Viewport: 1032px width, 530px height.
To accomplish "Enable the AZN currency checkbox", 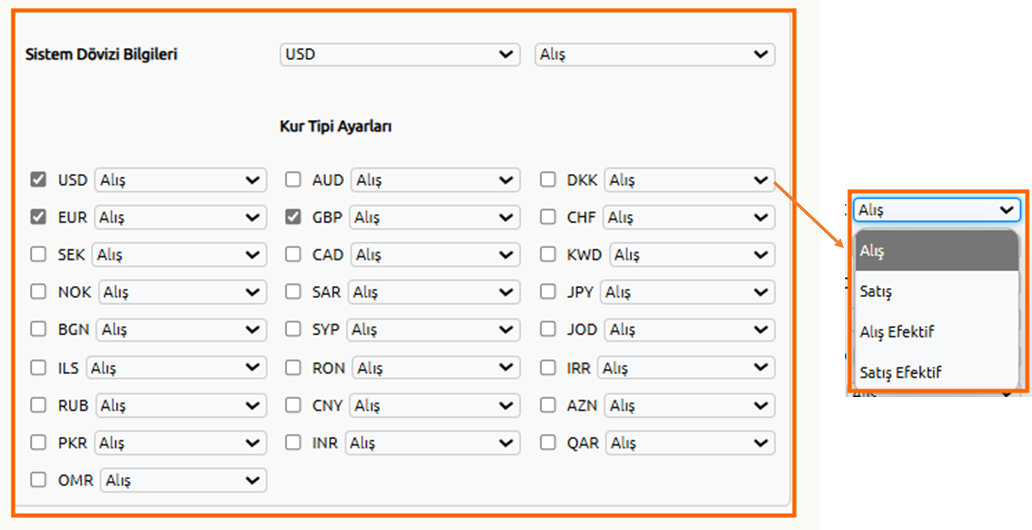I will tap(548, 405).
